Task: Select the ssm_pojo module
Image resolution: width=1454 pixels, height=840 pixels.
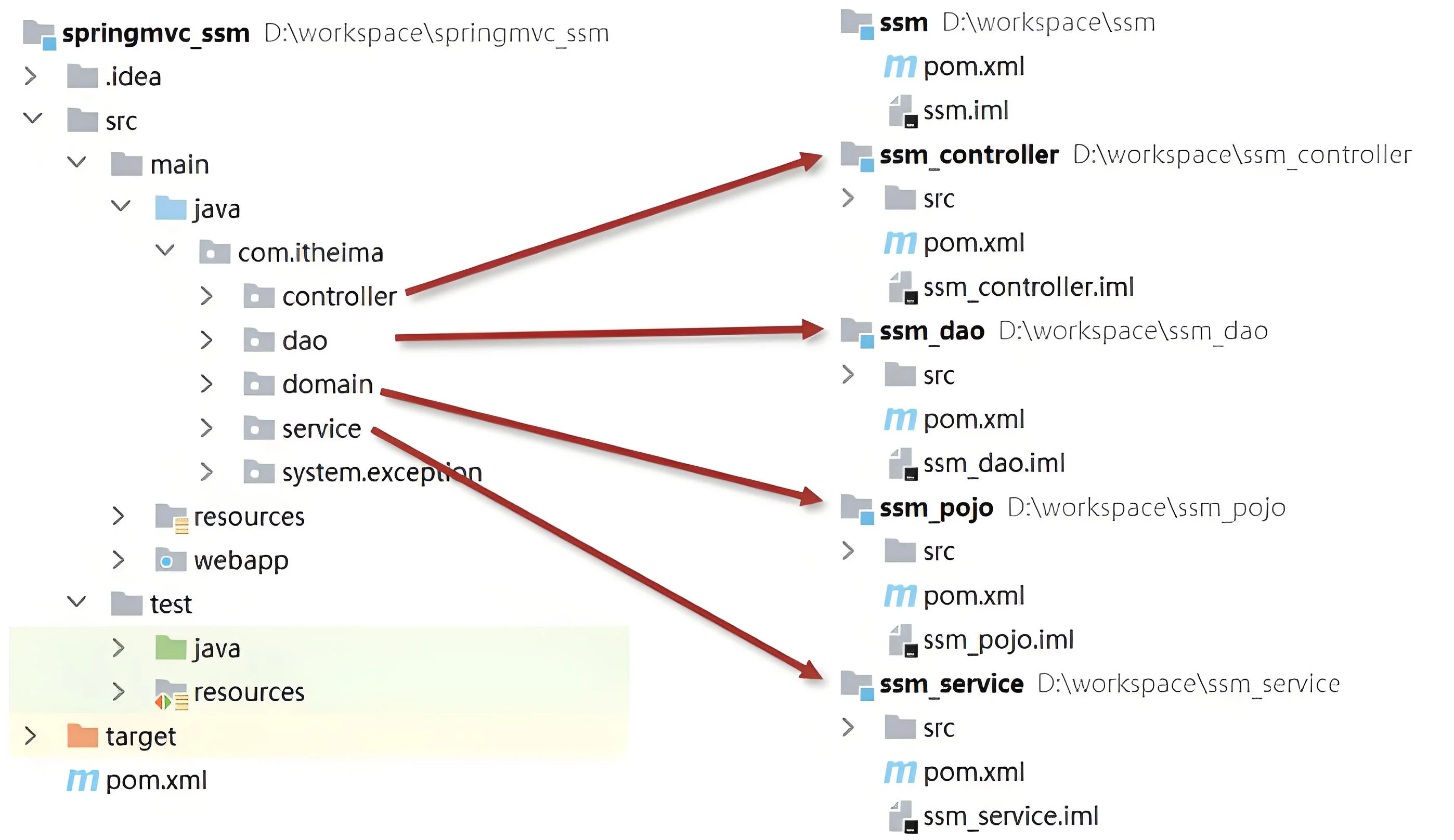Action: pos(936,508)
